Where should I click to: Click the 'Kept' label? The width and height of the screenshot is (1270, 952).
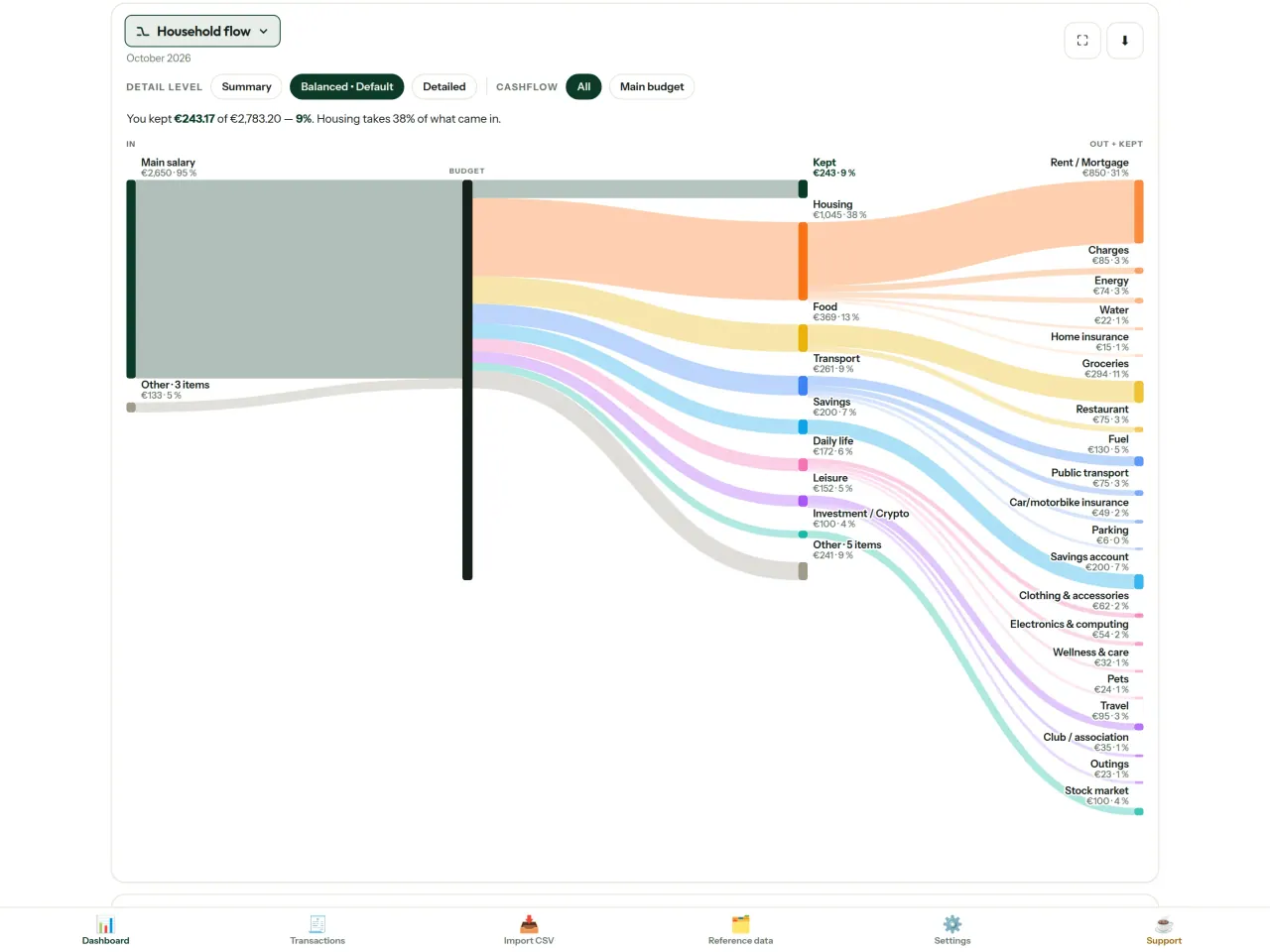coord(825,163)
